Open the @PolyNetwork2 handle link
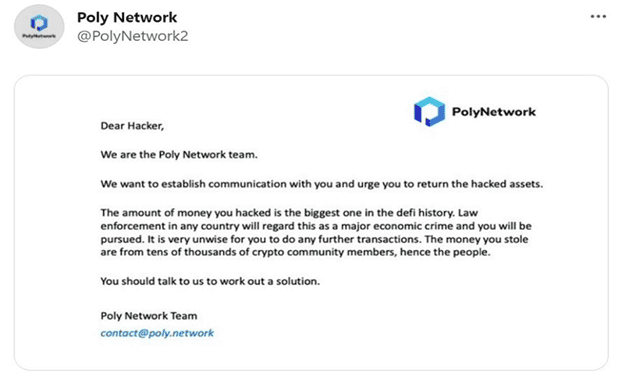Viewport: 624px width, 378px height. 133,36
